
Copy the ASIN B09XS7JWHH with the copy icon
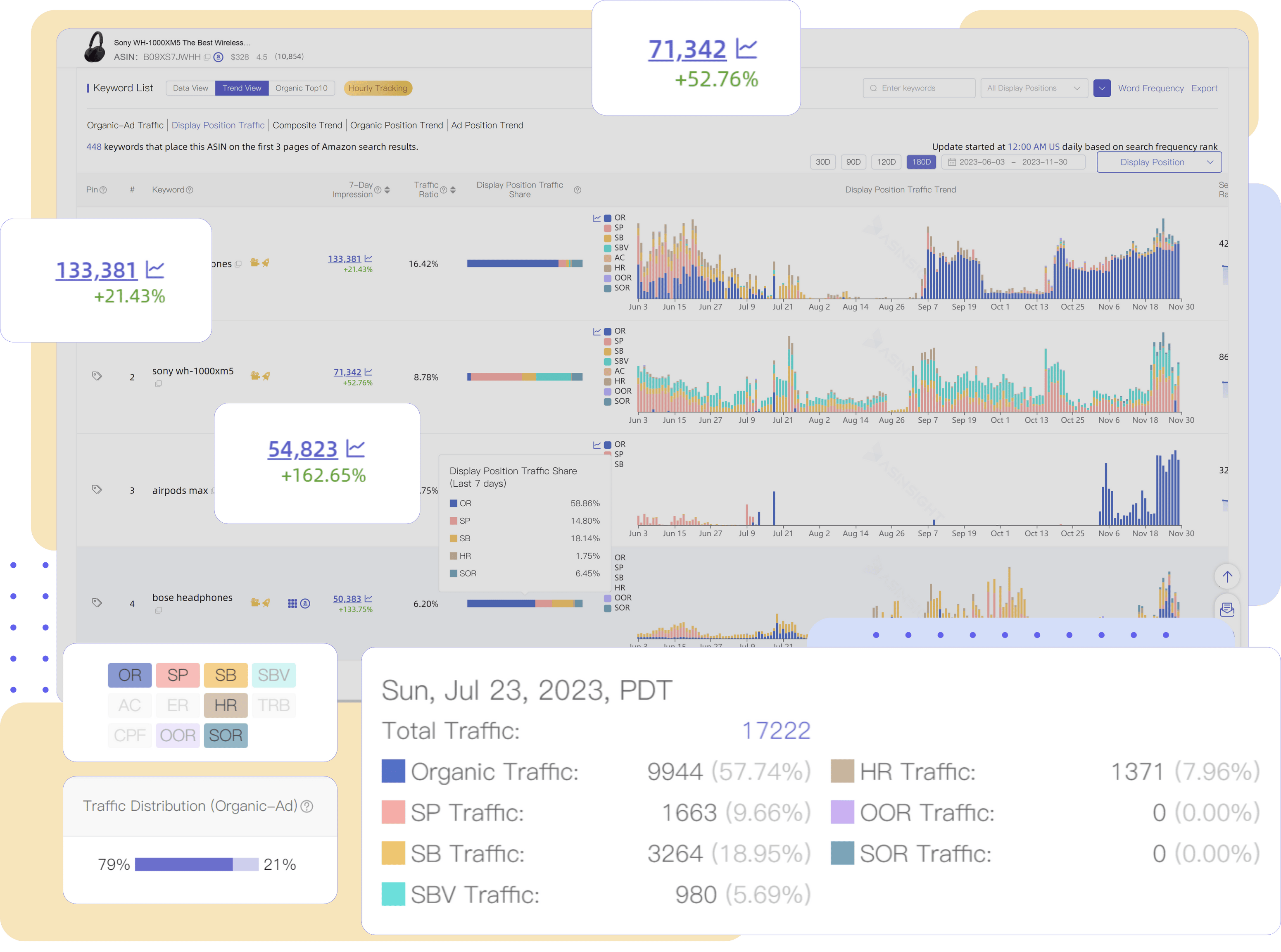[207, 57]
